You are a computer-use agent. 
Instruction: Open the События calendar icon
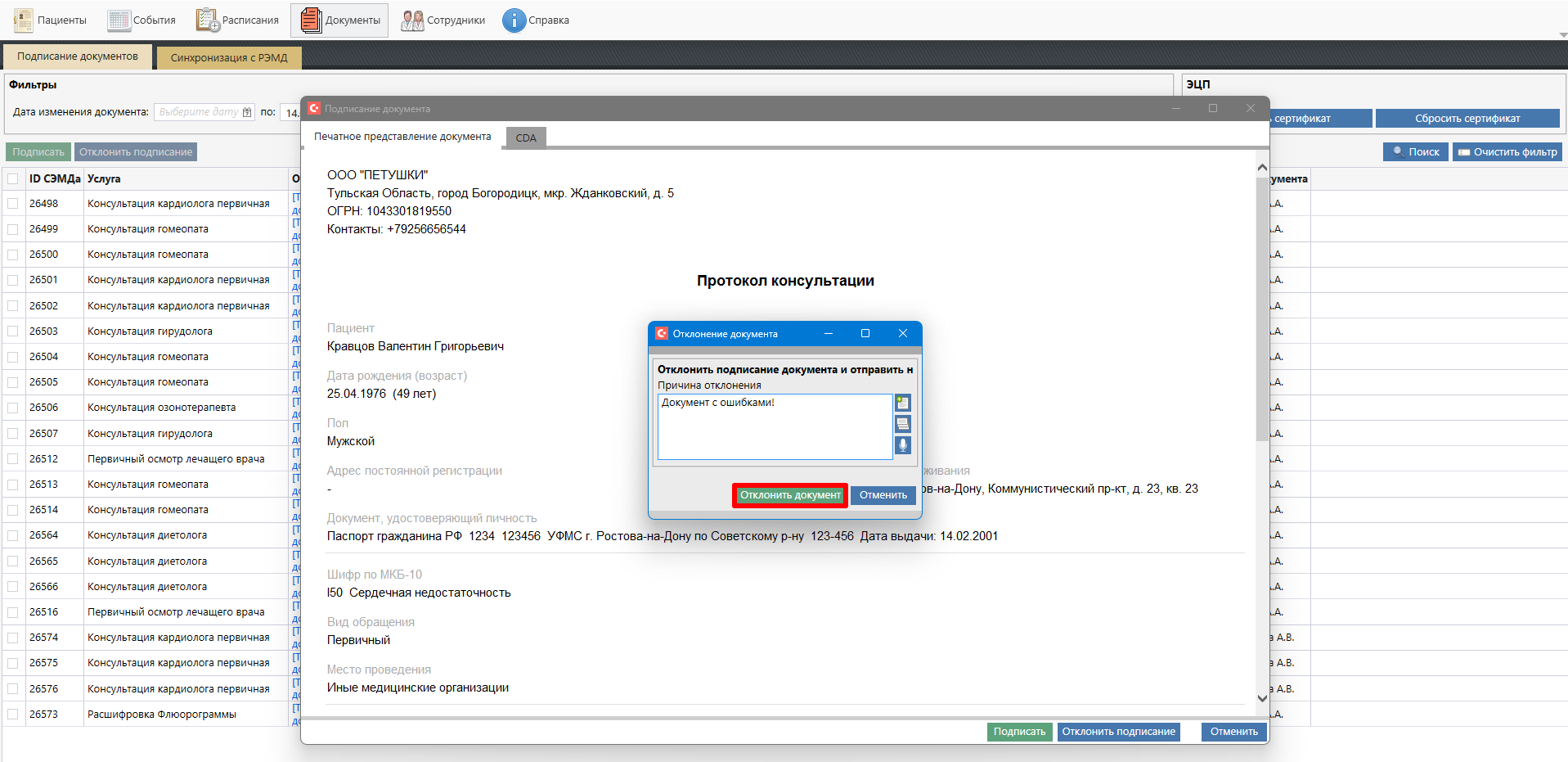119,20
